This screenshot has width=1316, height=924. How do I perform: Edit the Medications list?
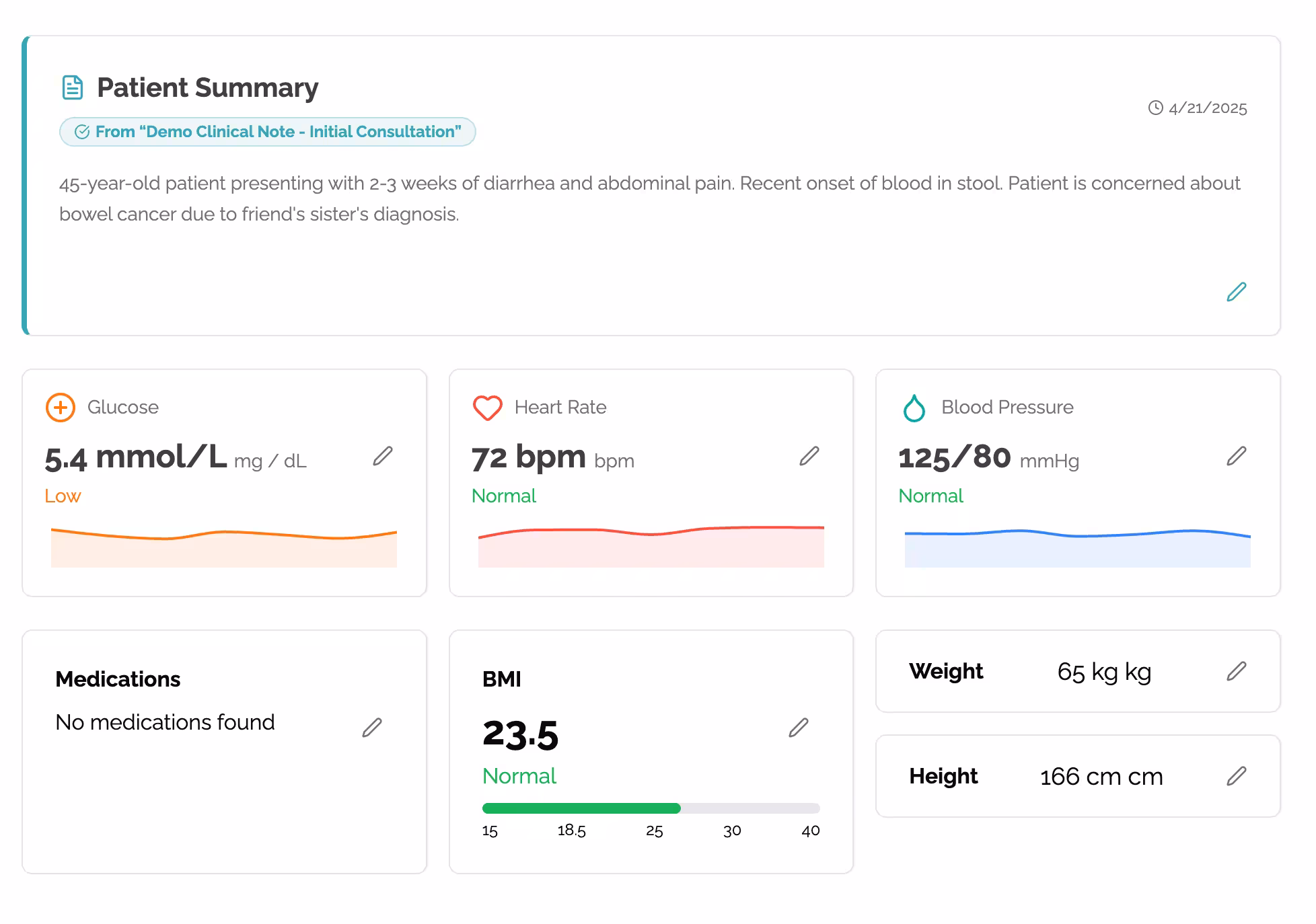372,728
